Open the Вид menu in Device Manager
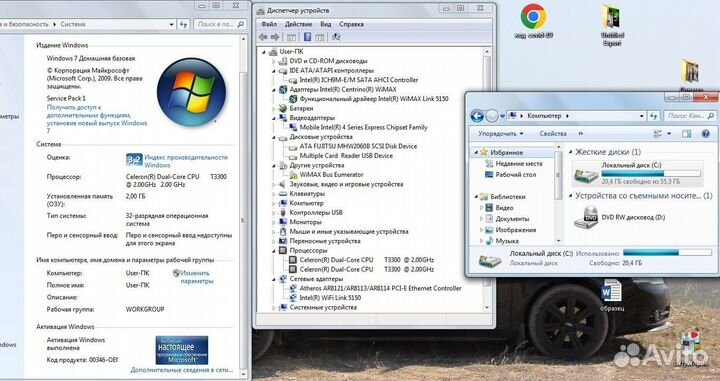The image size is (720, 381). pyautogui.click(x=326, y=24)
